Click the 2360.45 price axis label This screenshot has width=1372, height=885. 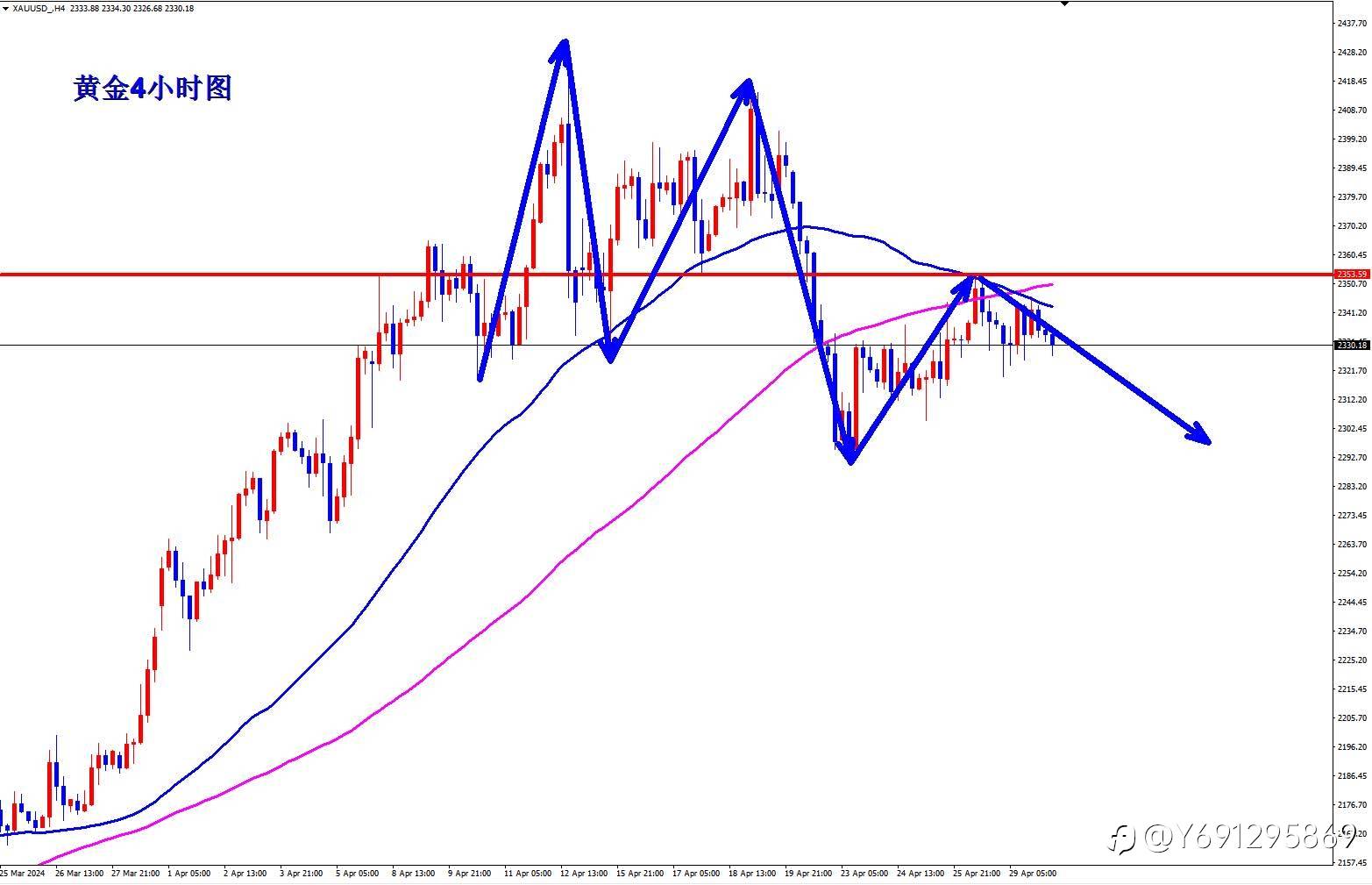click(x=1353, y=255)
